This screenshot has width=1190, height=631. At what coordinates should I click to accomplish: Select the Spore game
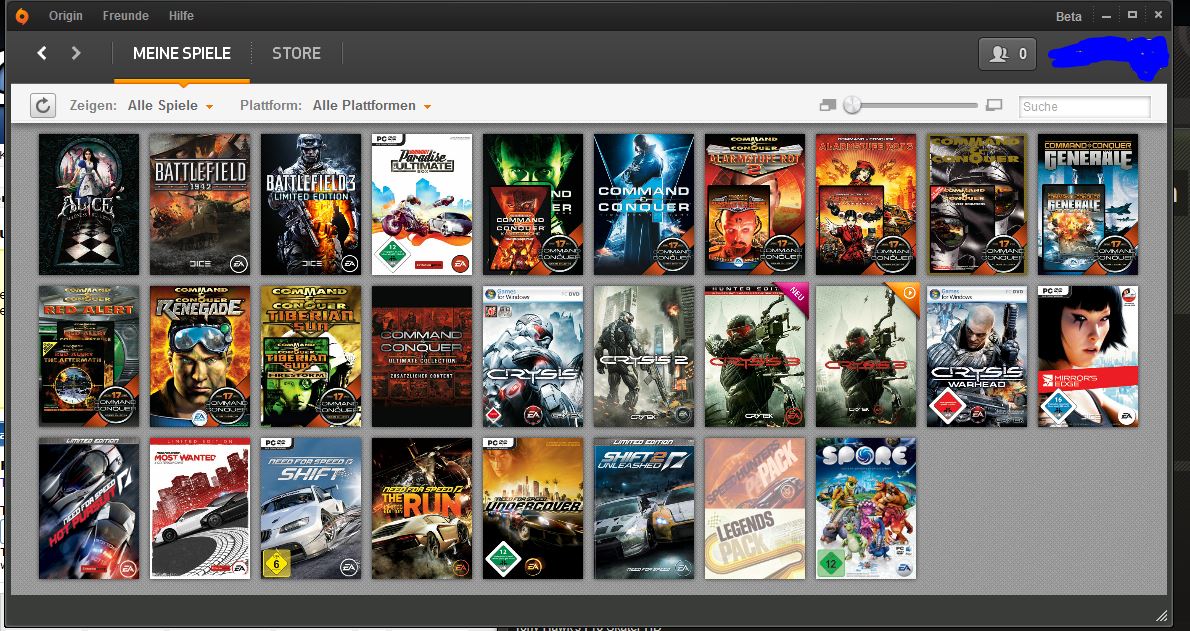pos(866,508)
